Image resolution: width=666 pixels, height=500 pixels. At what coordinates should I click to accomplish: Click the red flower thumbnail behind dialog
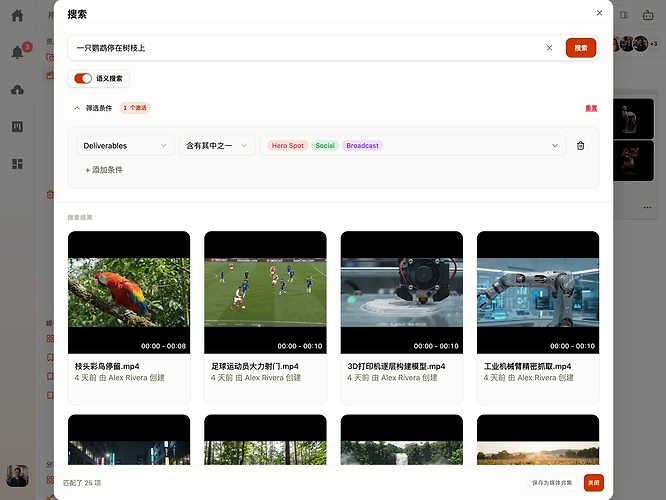click(633, 161)
